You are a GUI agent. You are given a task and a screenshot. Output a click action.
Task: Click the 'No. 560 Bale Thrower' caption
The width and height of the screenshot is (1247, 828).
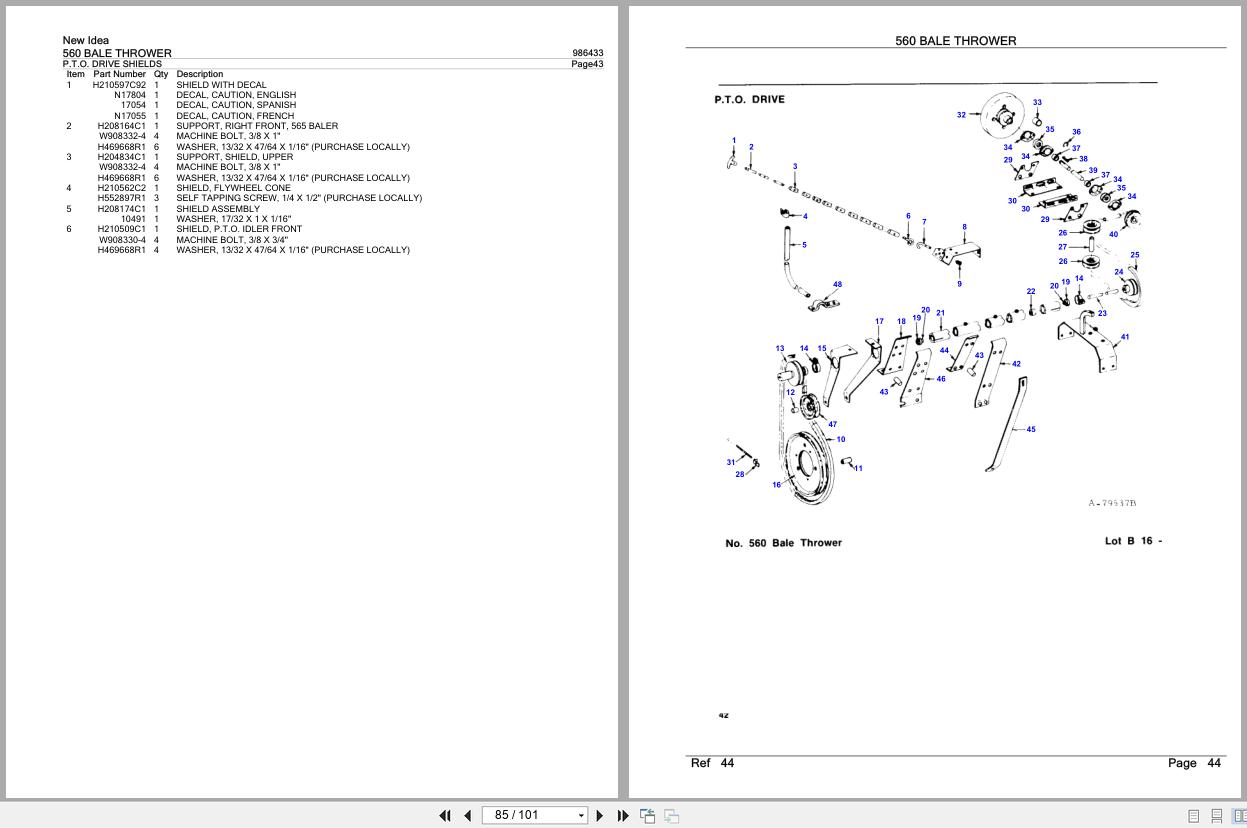(784, 543)
